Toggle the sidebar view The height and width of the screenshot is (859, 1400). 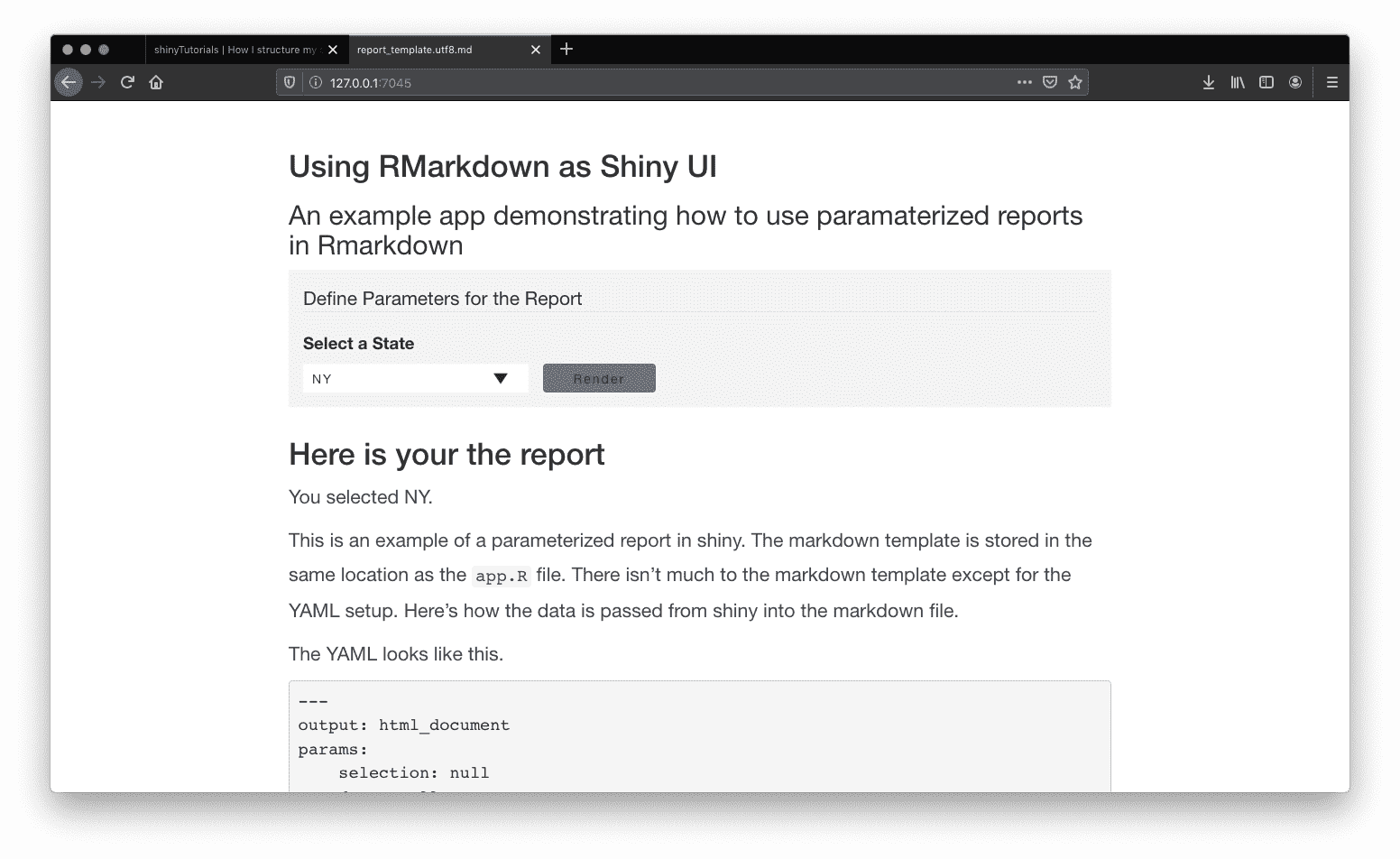(x=1266, y=82)
